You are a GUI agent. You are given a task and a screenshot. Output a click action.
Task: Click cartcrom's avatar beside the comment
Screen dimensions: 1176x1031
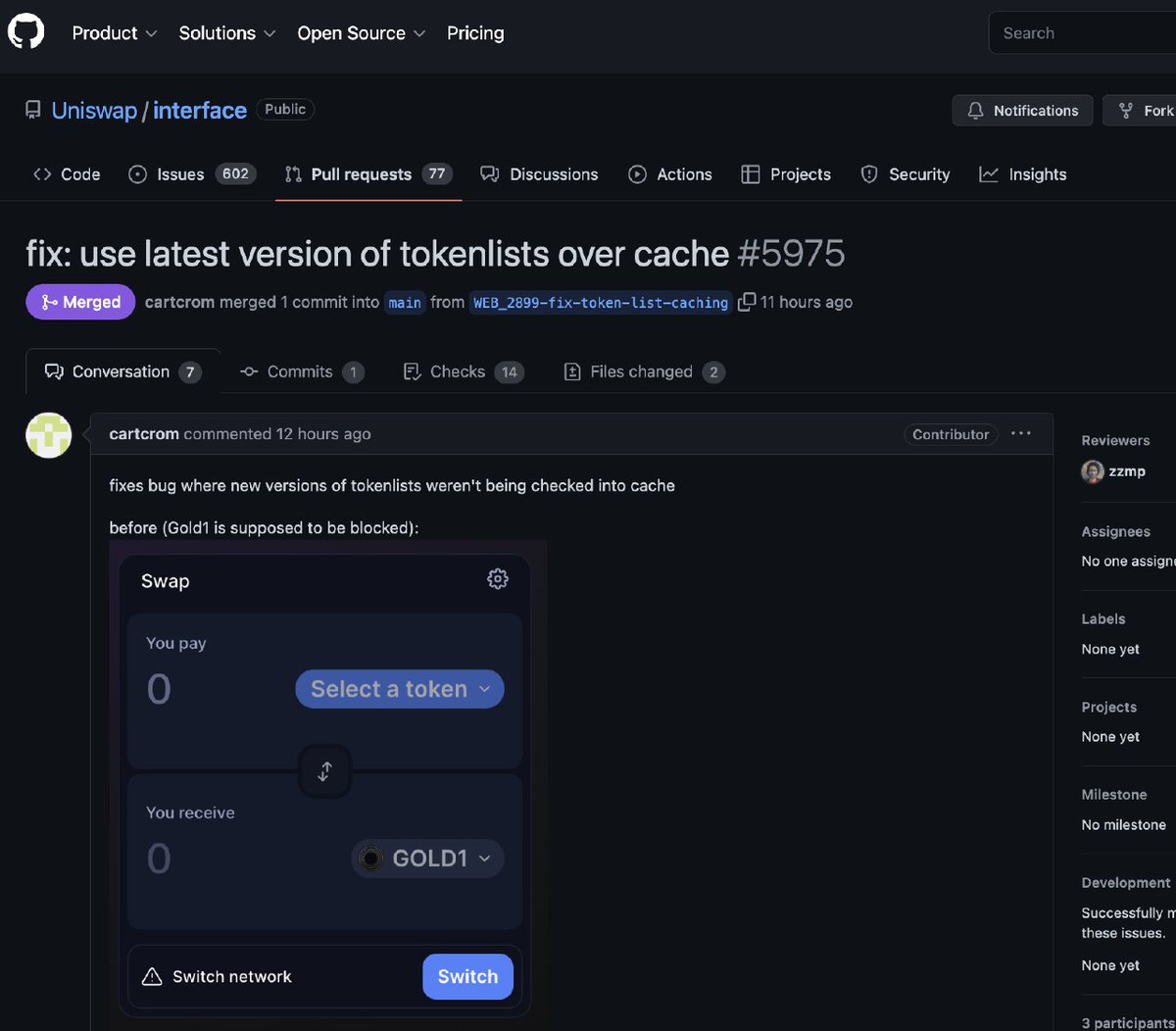pos(49,435)
